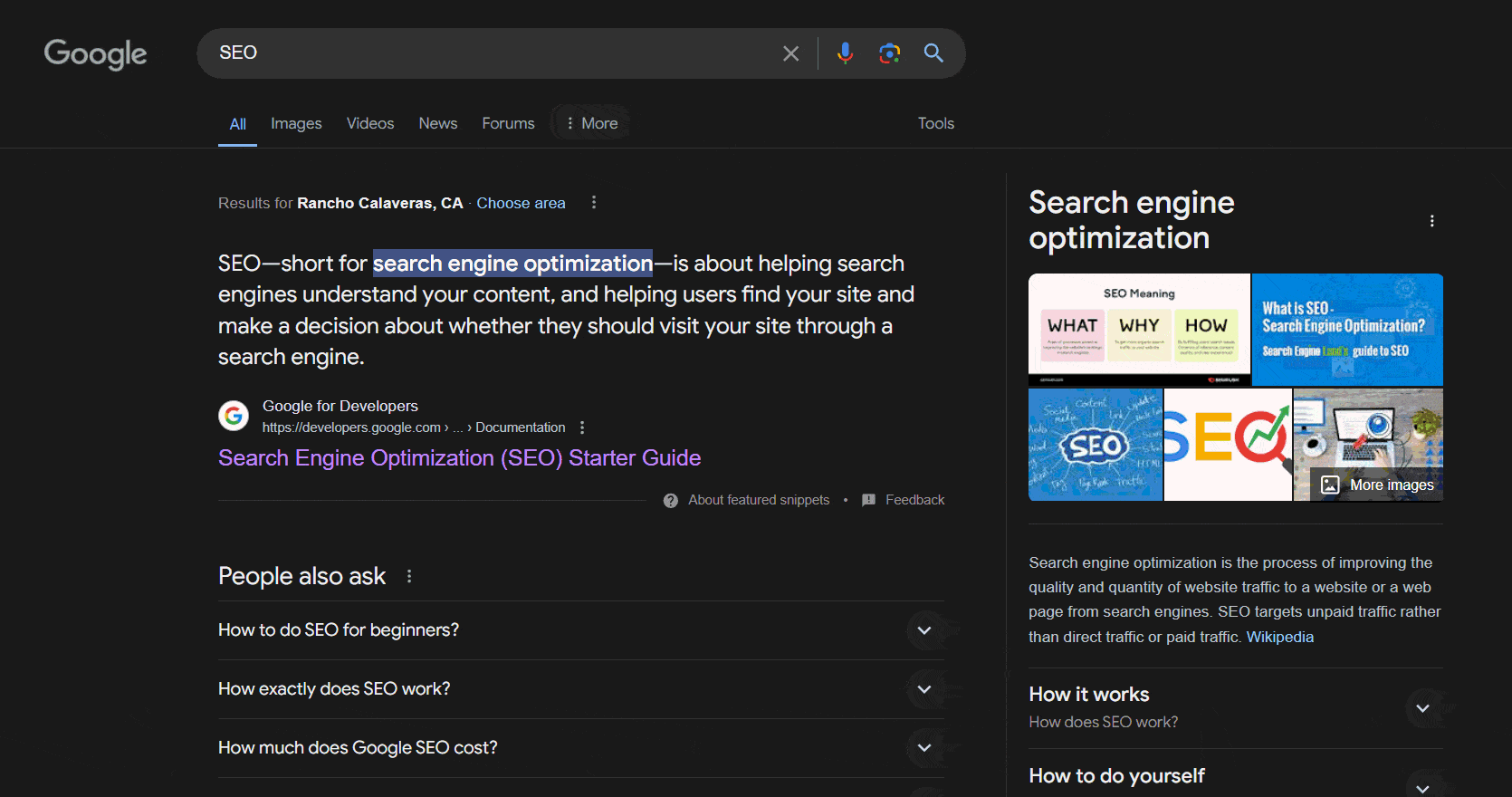Screen dimensions: 1512x797
Task: Open the More filters menu
Action: coord(591,123)
